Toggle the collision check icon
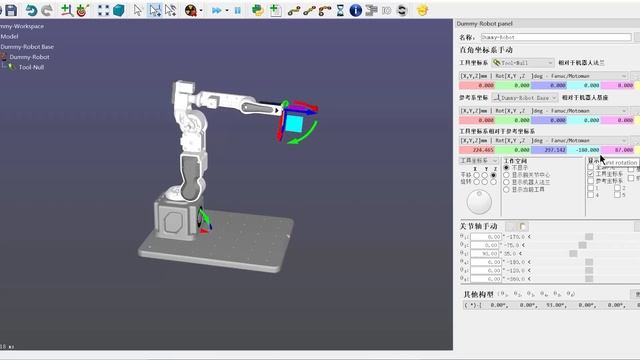 click(x=191, y=10)
